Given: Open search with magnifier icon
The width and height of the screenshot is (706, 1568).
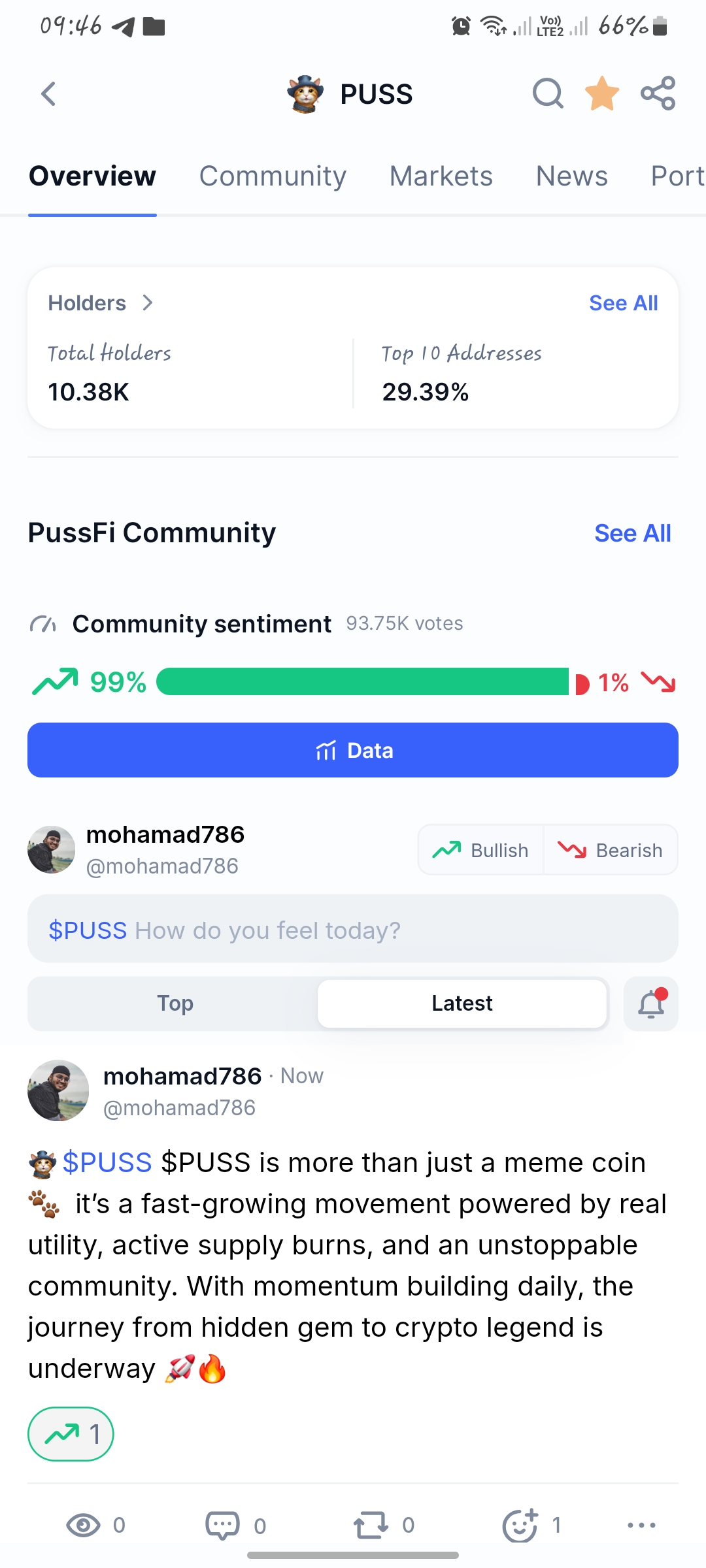Looking at the screenshot, I should (548, 93).
